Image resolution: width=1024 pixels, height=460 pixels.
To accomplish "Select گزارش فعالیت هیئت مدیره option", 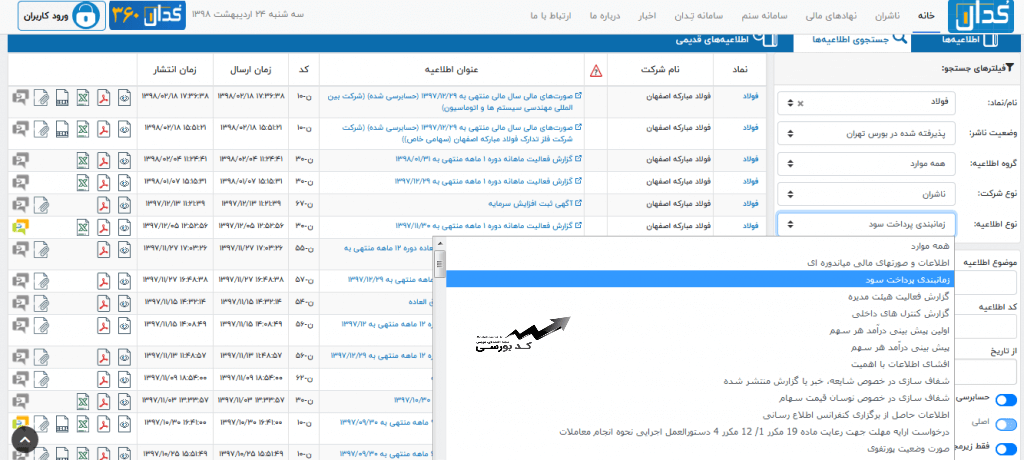I will (x=700, y=296).
